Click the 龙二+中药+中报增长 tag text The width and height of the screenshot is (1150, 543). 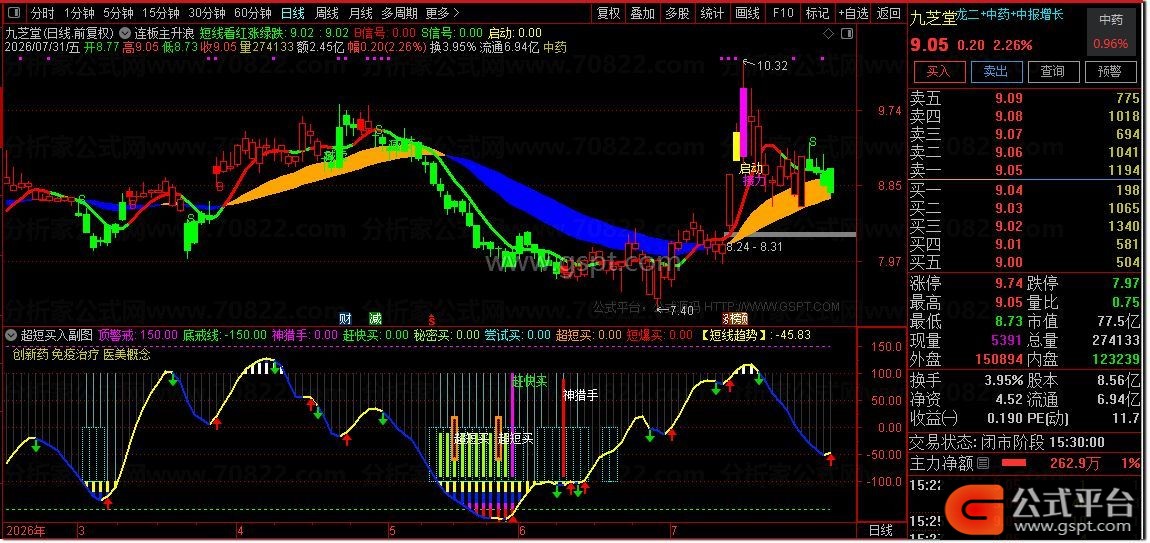tap(1010, 15)
